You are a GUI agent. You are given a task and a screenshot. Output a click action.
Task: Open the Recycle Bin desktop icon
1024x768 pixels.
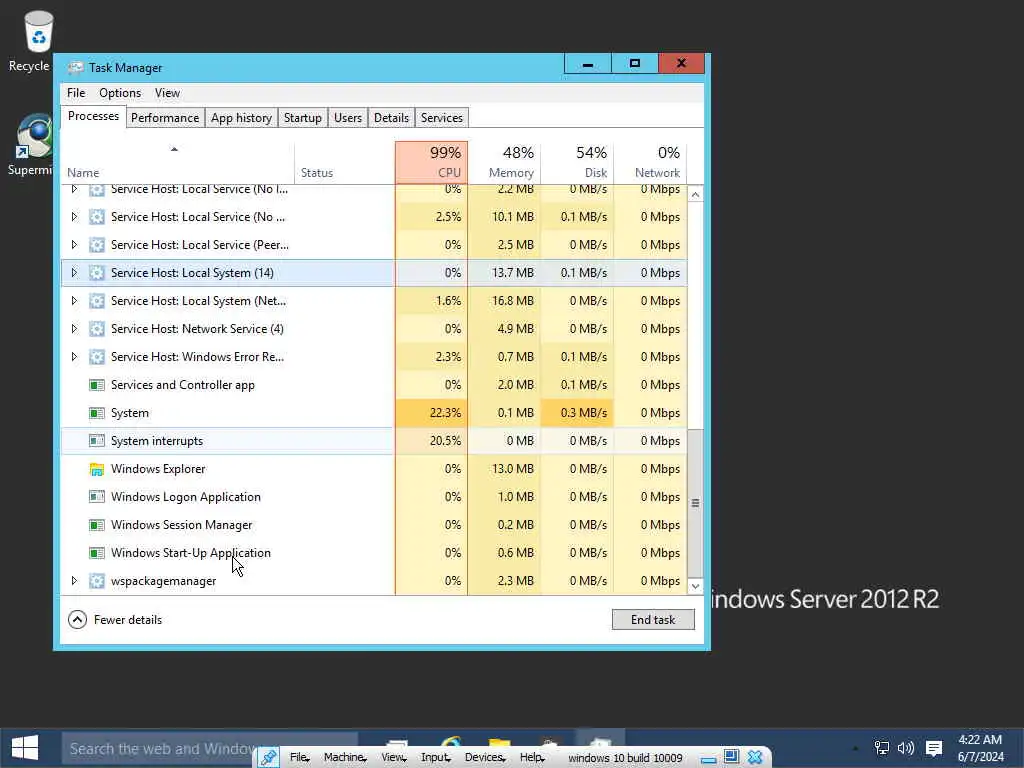point(38,31)
